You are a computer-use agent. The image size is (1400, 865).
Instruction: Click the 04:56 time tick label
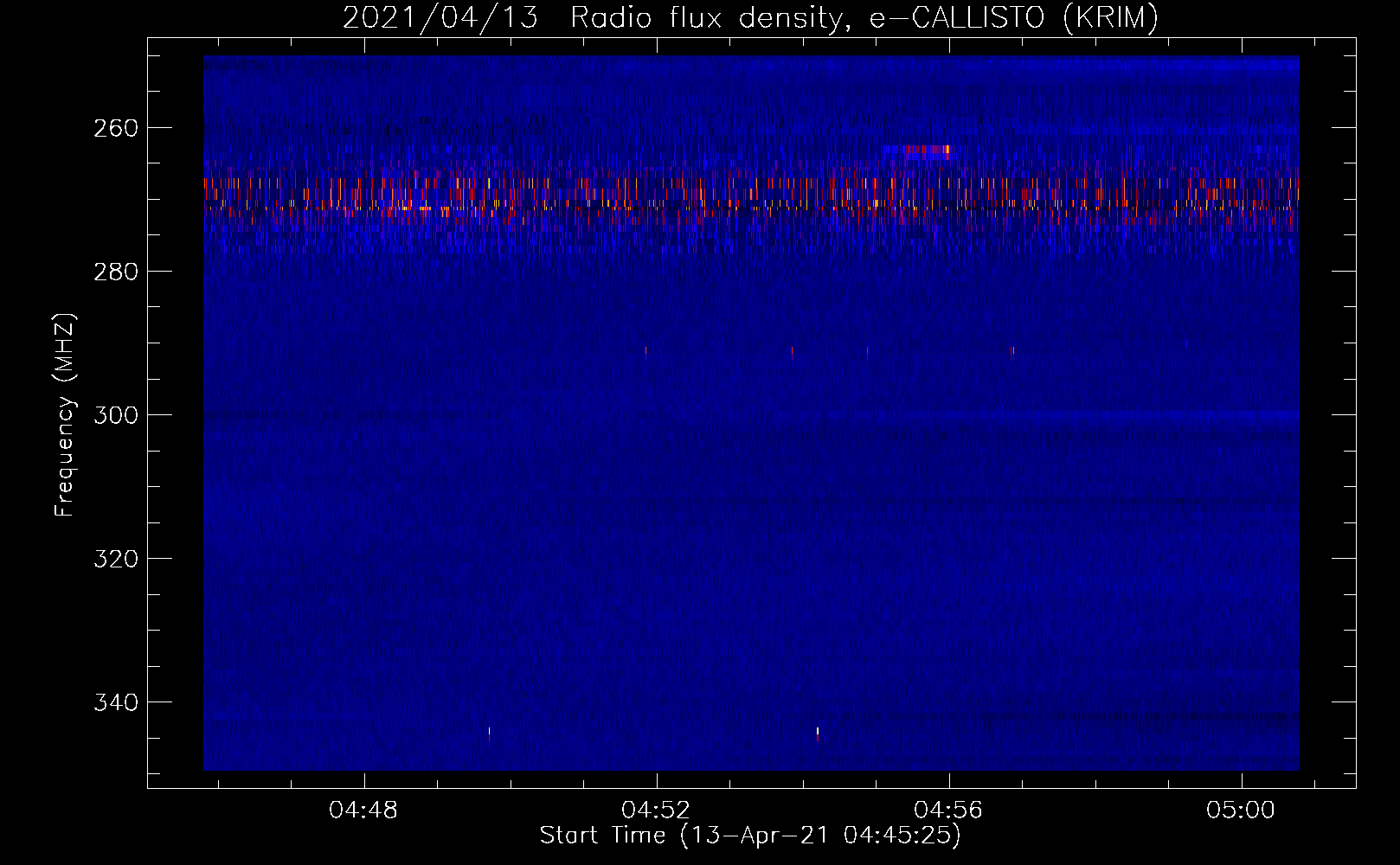pos(948,811)
